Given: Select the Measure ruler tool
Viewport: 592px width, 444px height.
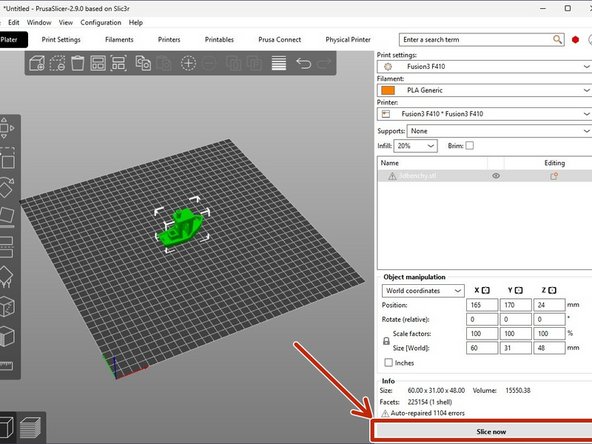Looking at the screenshot, I should click(x=6, y=366).
